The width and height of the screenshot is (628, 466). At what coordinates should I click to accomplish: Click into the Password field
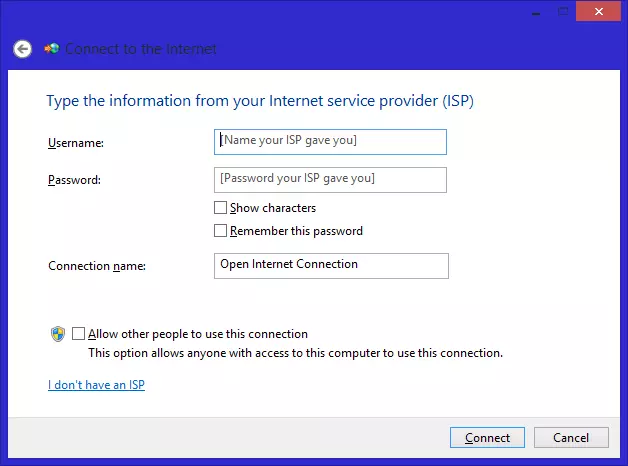point(330,179)
